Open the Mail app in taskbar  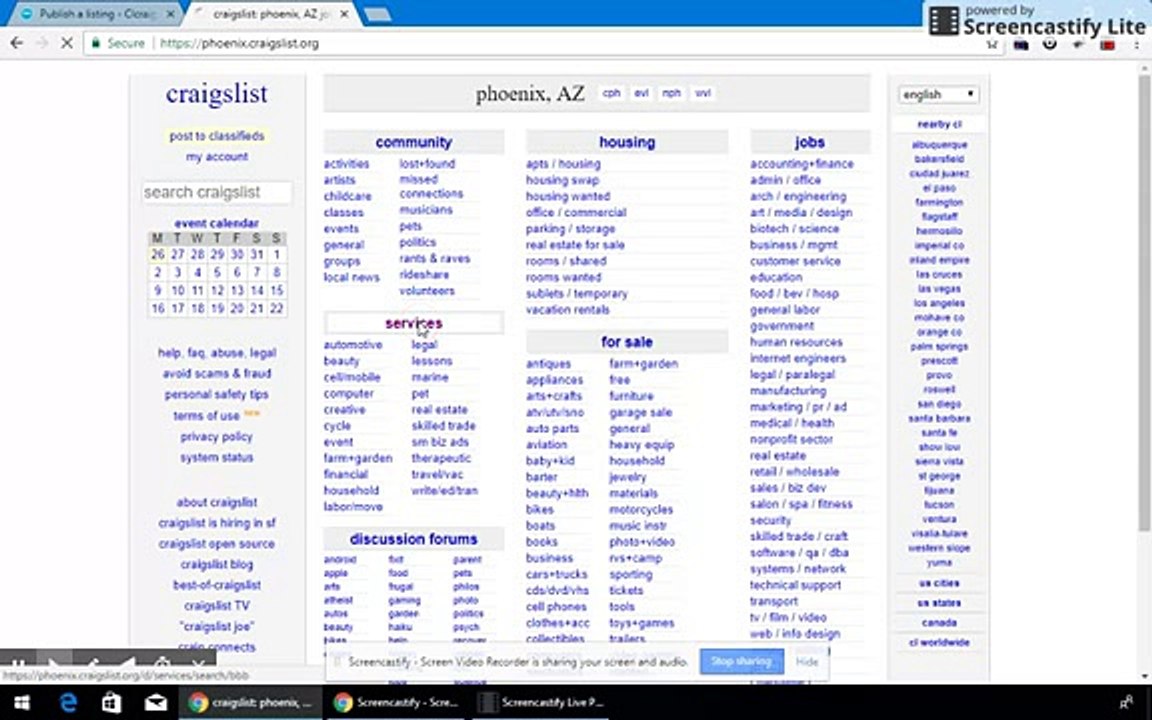pyautogui.click(x=156, y=702)
